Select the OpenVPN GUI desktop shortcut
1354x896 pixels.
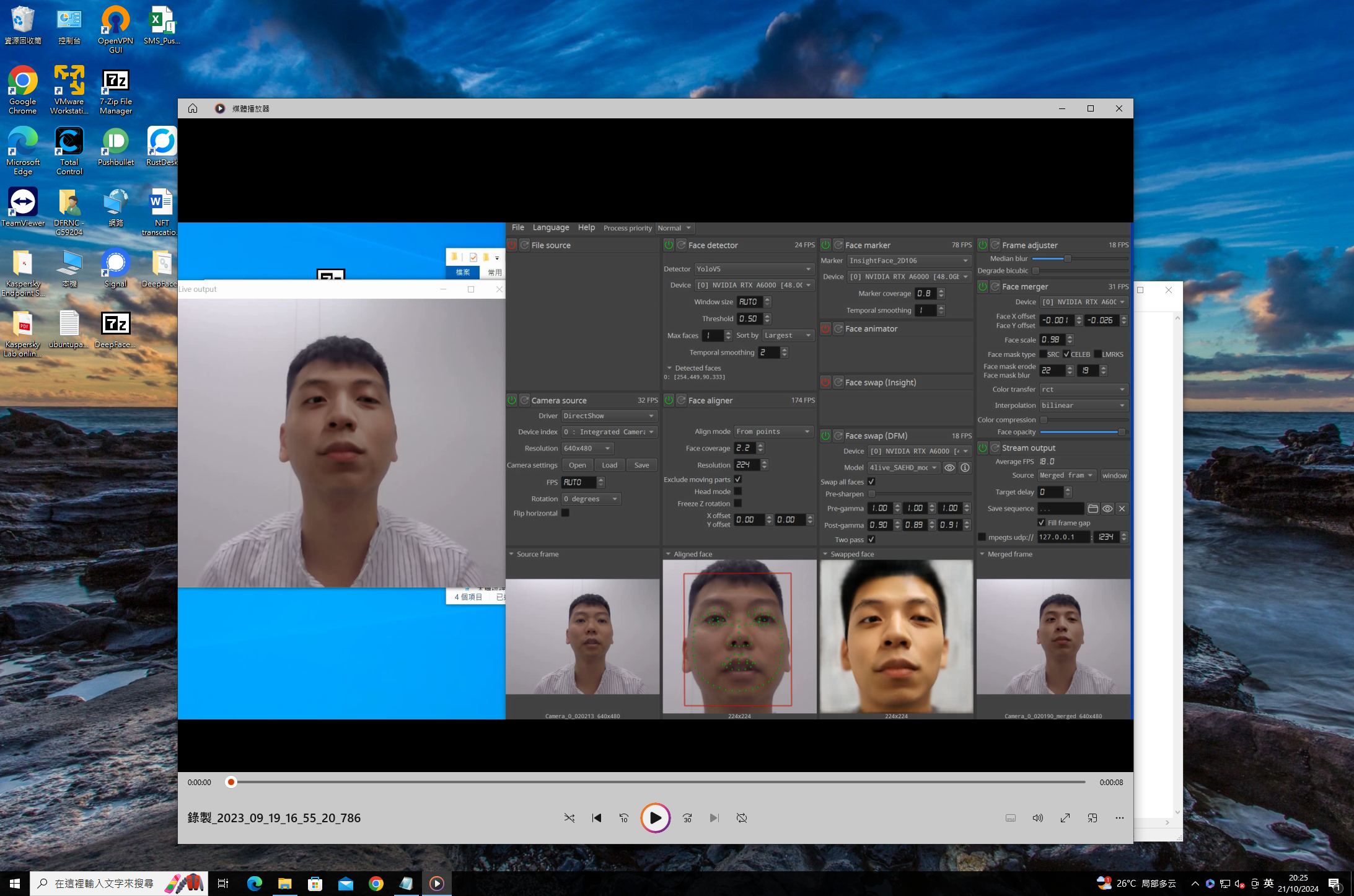point(116,30)
